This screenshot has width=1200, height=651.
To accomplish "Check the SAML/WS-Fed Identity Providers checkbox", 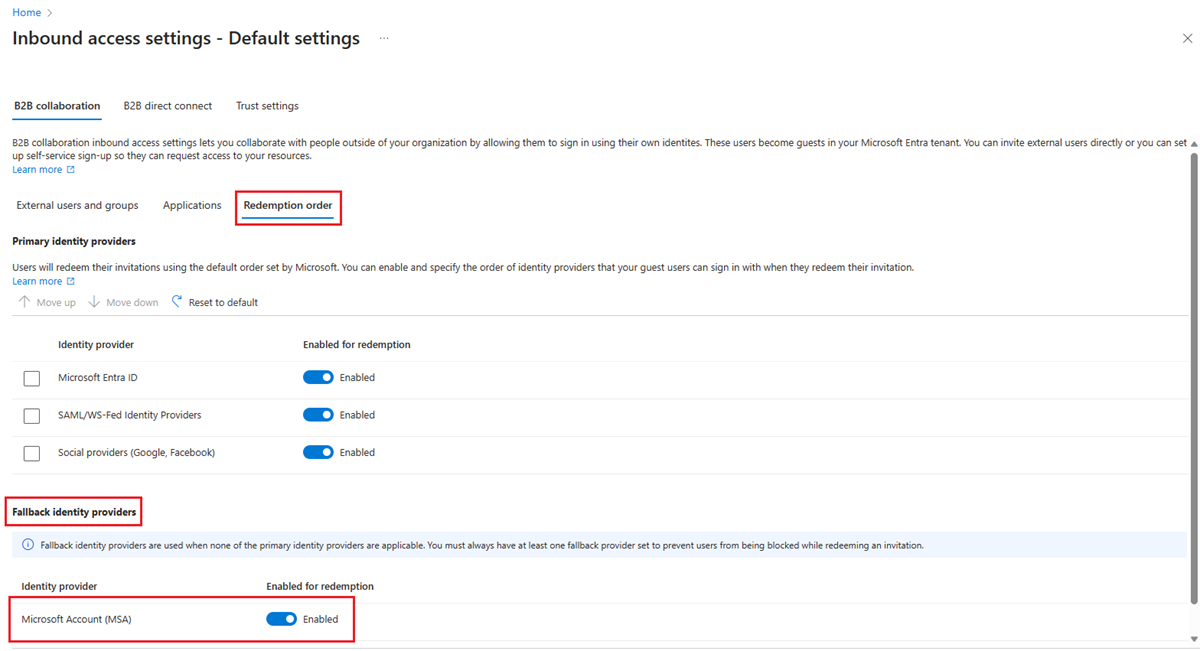I will point(32,415).
